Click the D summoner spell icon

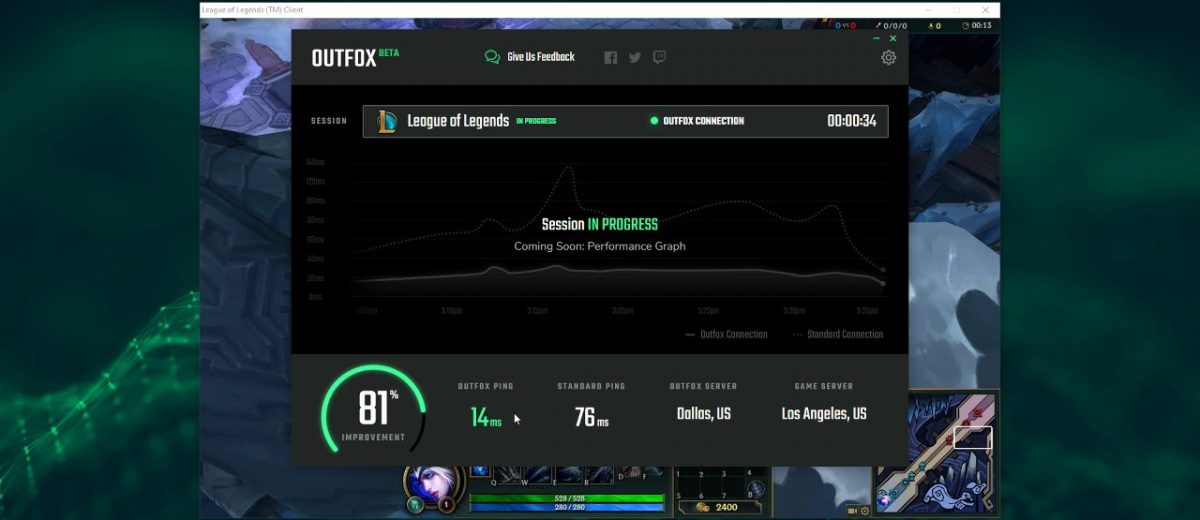pyautogui.click(x=630, y=473)
